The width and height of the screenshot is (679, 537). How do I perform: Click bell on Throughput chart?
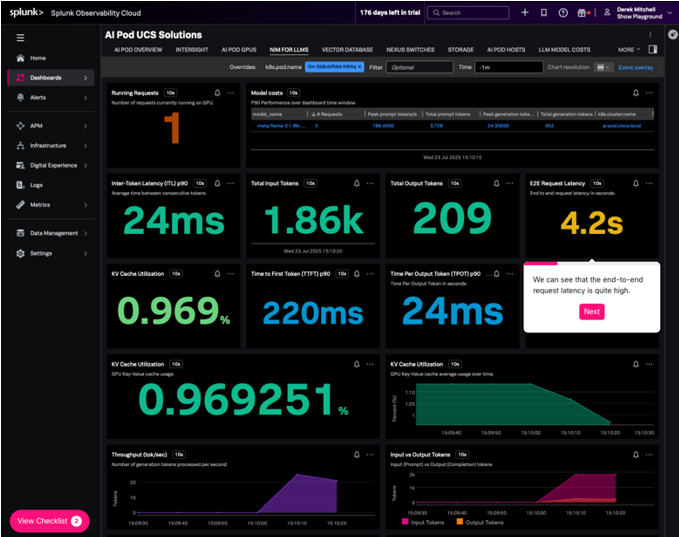click(356, 454)
